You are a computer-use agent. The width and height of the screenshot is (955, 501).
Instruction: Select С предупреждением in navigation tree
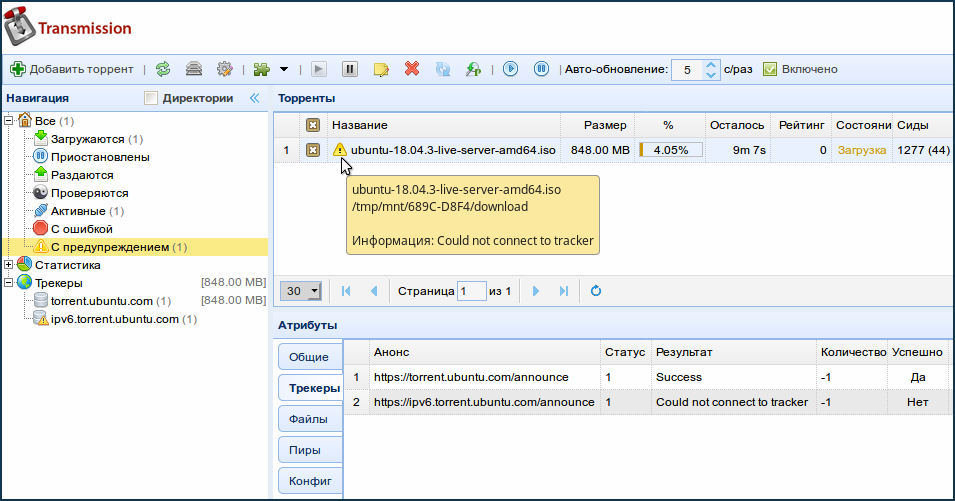click(x=110, y=247)
